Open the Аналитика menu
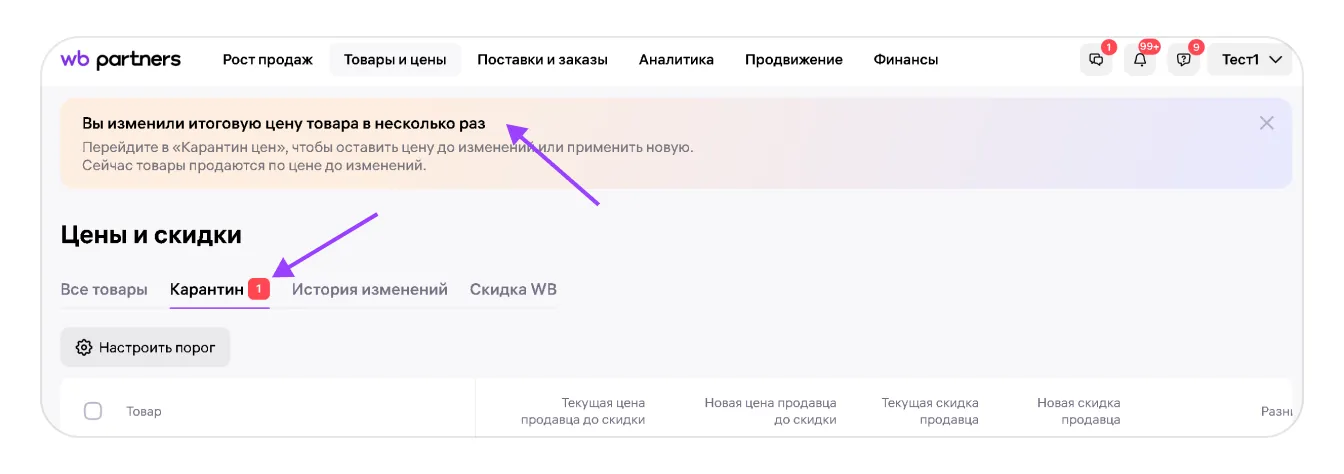1344x474 pixels. pos(676,60)
